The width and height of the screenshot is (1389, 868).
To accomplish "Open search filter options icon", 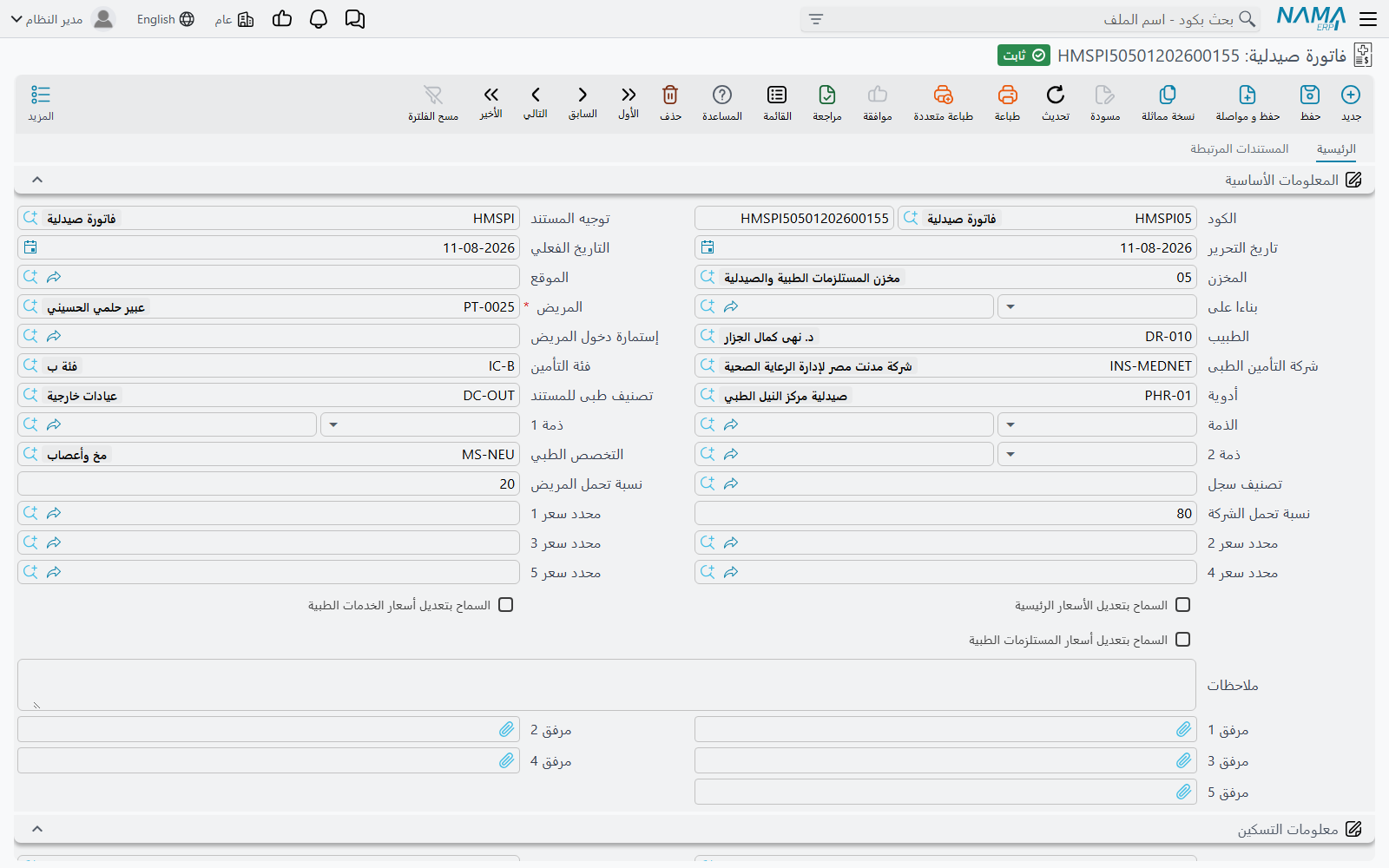I will pos(816,19).
